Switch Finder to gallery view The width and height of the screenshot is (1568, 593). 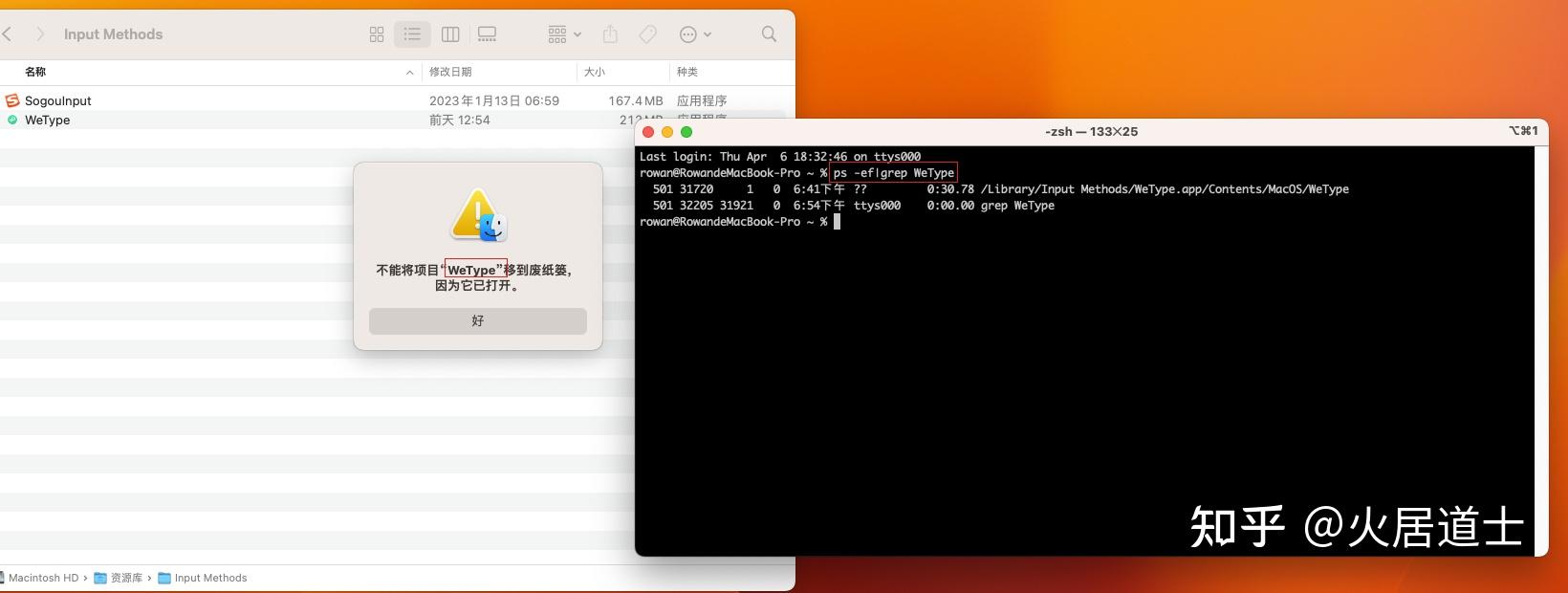pyautogui.click(x=487, y=34)
